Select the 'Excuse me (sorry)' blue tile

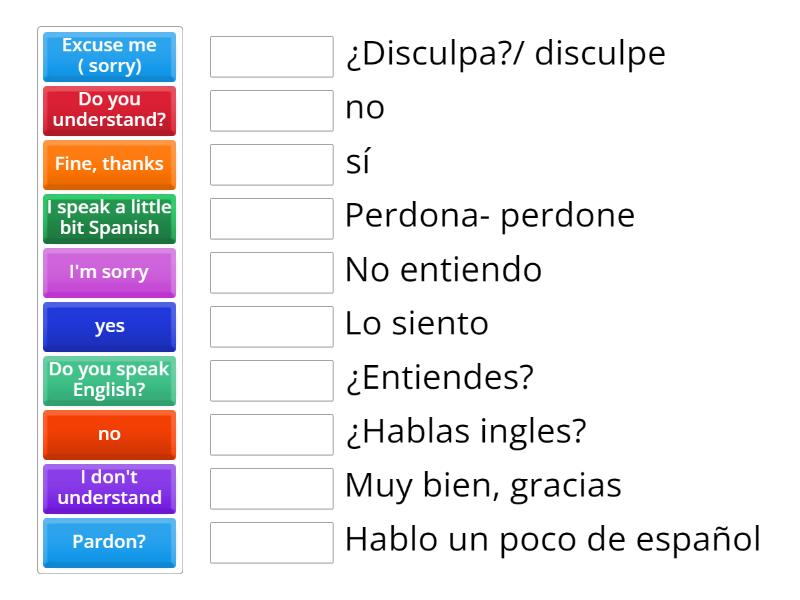(109, 57)
